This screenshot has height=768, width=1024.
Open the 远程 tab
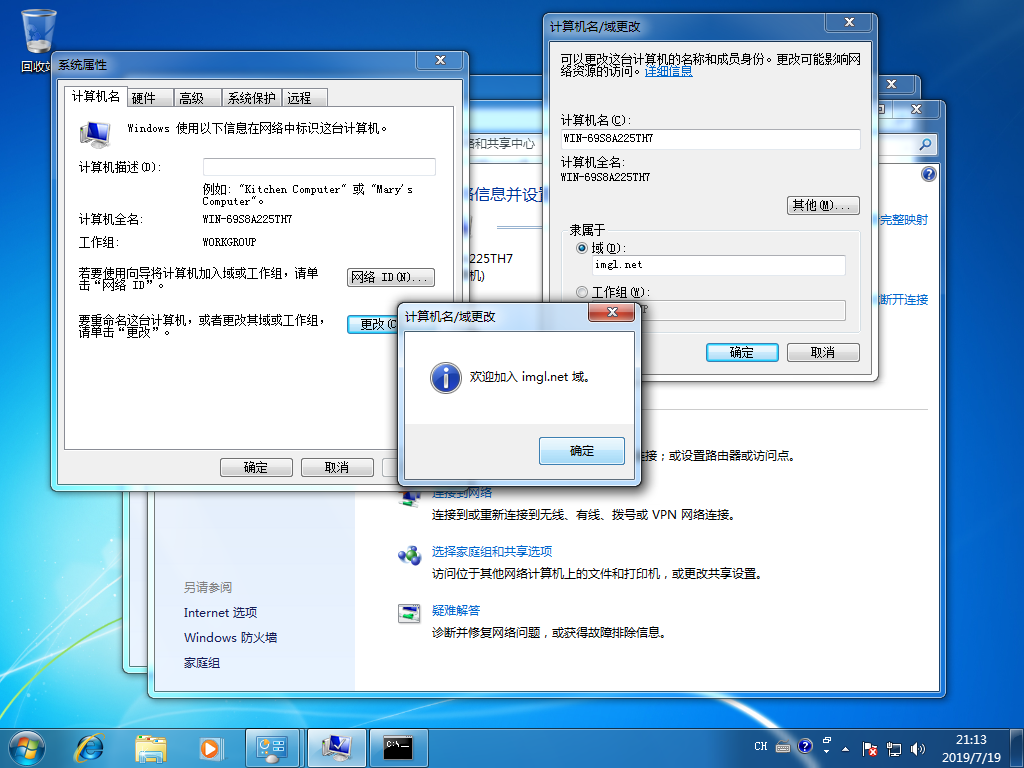[x=299, y=97]
